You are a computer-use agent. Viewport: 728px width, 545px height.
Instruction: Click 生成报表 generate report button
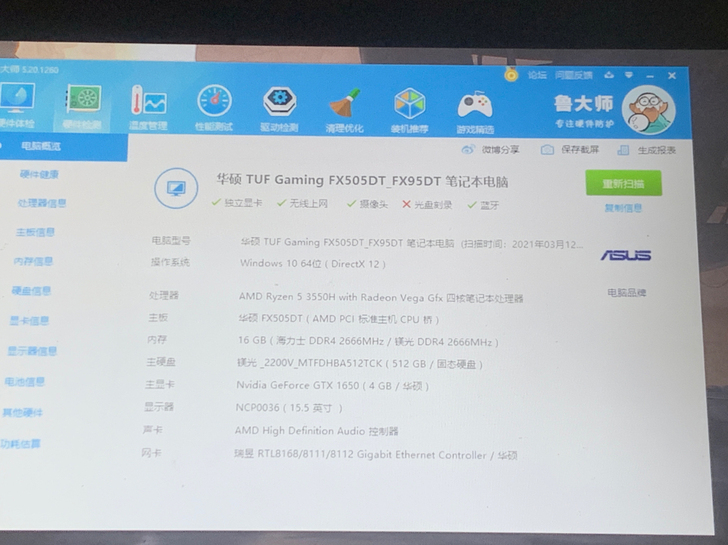tap(647, 150)
